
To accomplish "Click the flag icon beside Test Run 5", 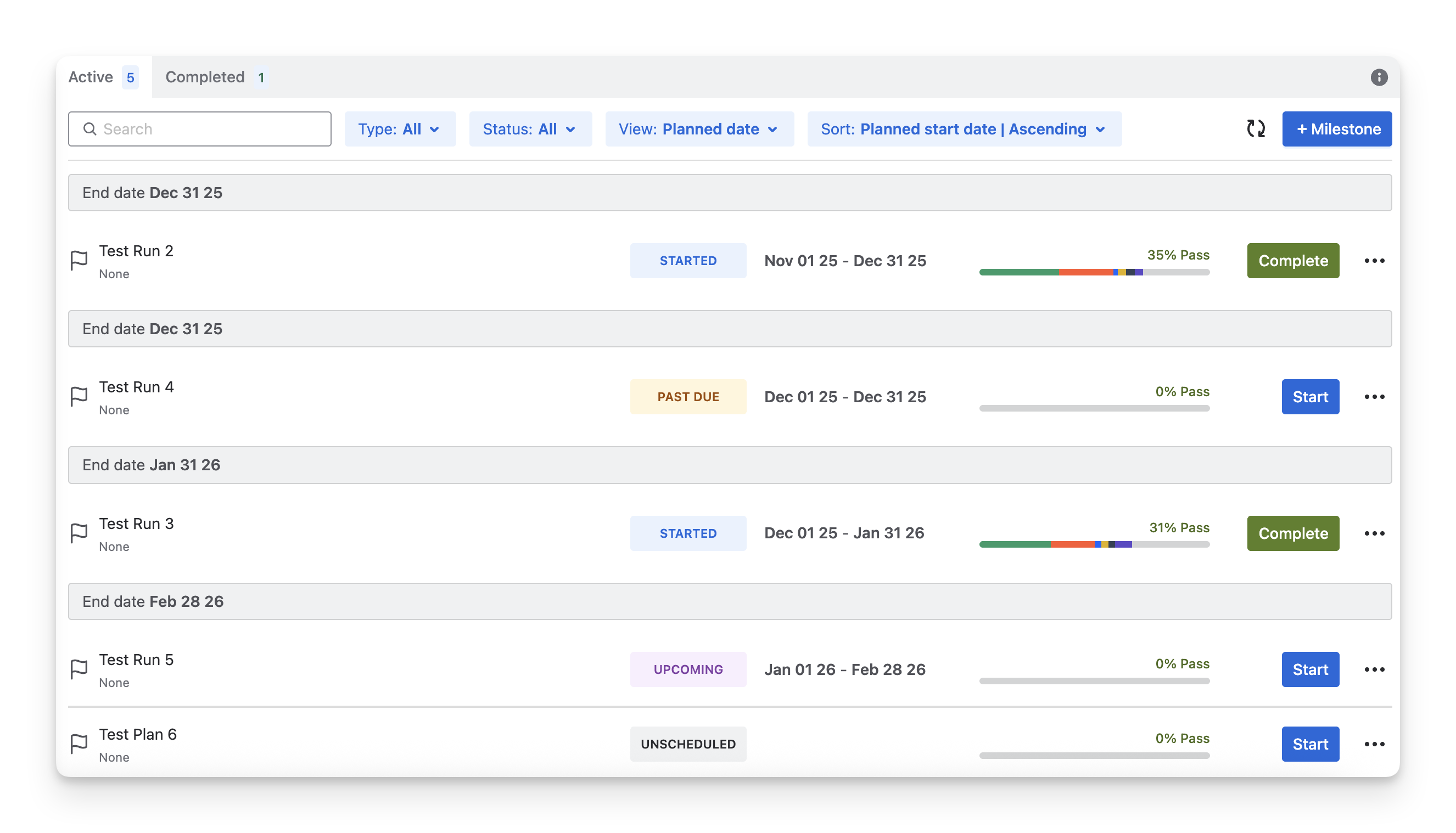I will point(79,669).
